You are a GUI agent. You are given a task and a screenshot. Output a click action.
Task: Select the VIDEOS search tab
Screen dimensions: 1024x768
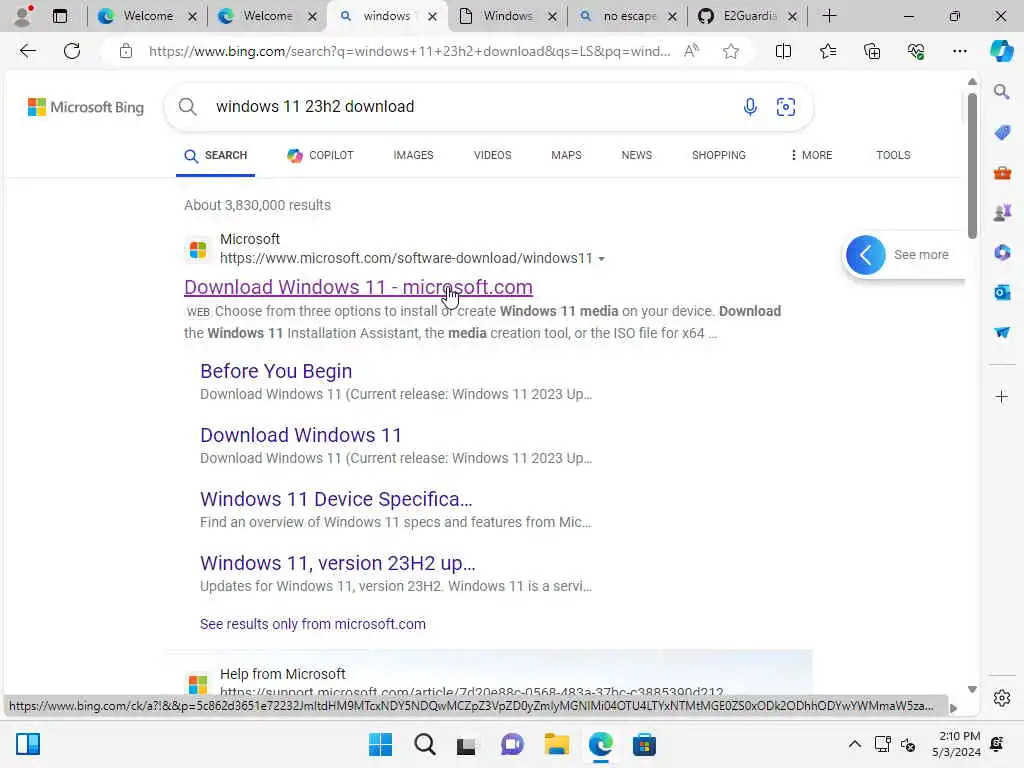click(492, 155)
